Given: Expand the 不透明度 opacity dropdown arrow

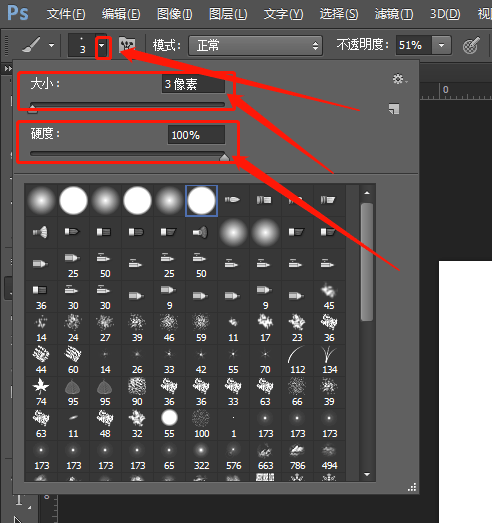Looking at the screenshot, I should 441,45.
